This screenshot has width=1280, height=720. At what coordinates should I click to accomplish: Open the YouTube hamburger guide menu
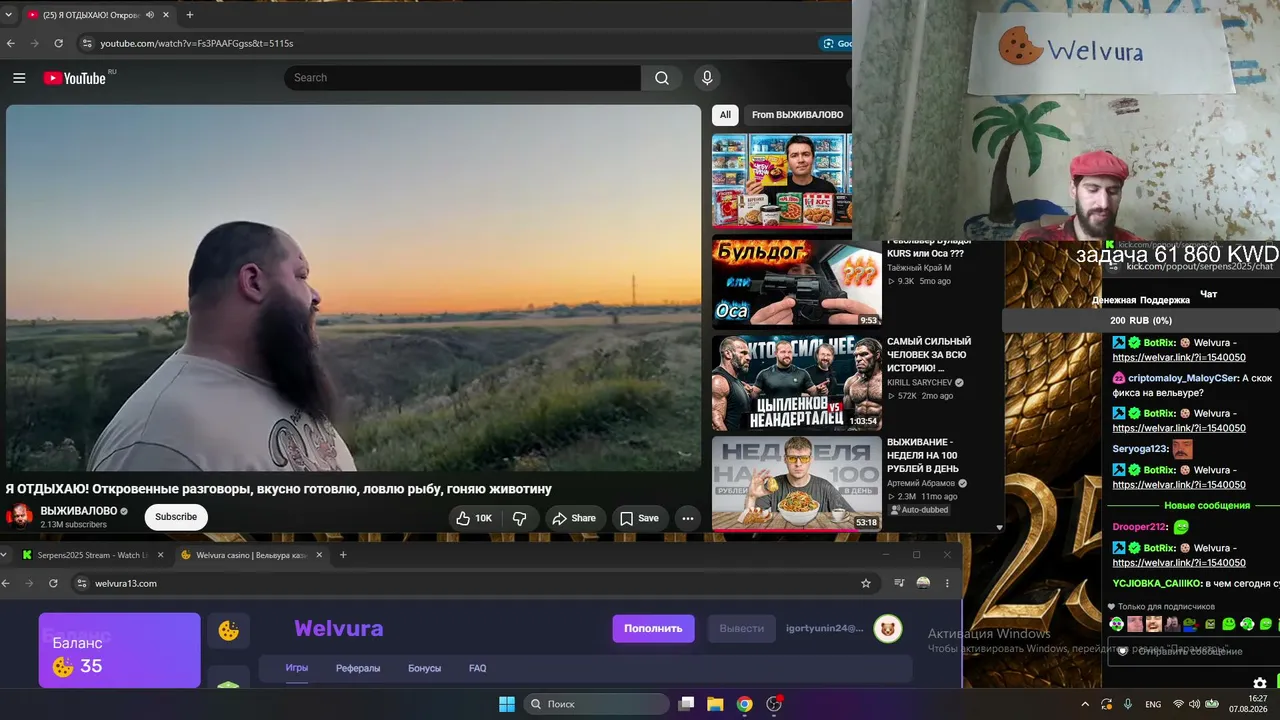(x=19, y=78)
